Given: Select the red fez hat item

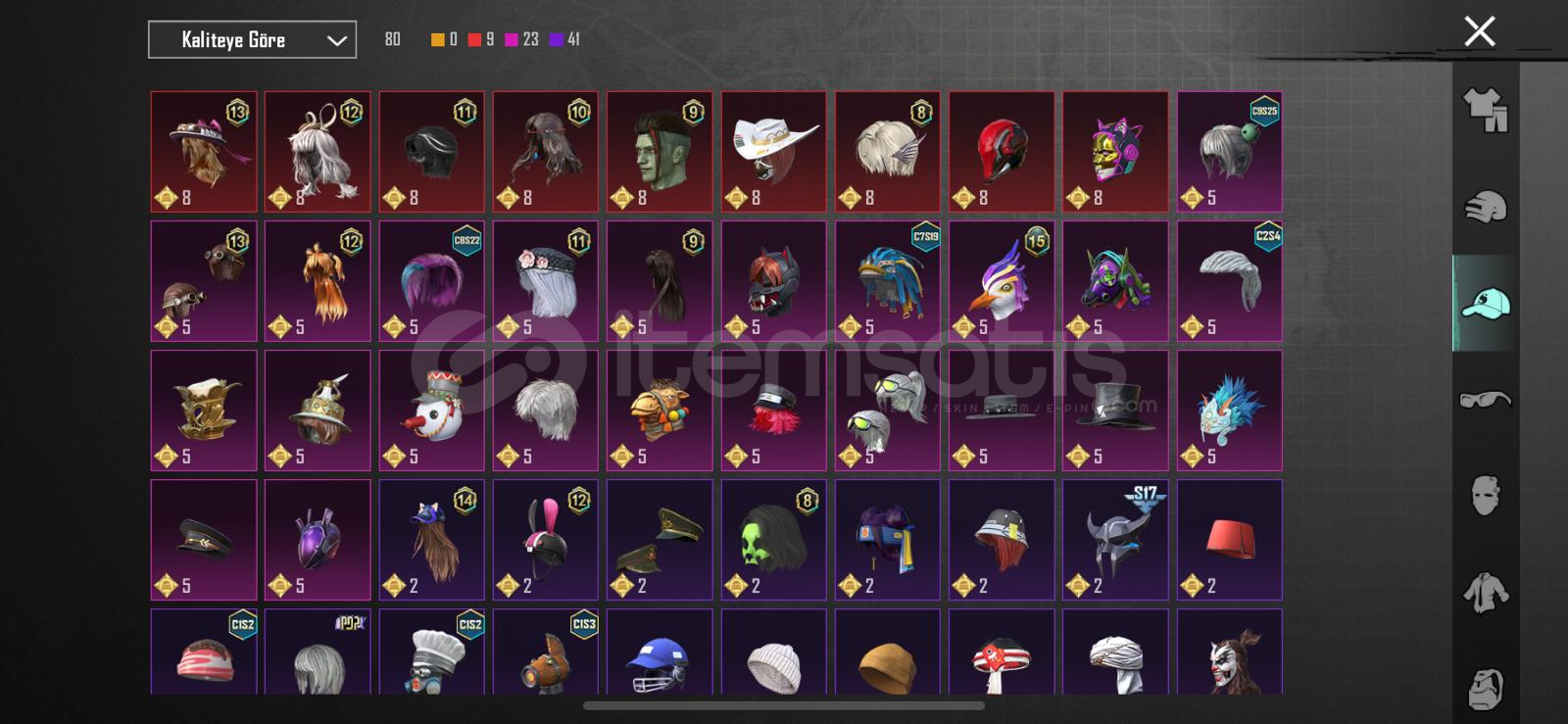Looking at the screenshot, I should coord(1229,540).
